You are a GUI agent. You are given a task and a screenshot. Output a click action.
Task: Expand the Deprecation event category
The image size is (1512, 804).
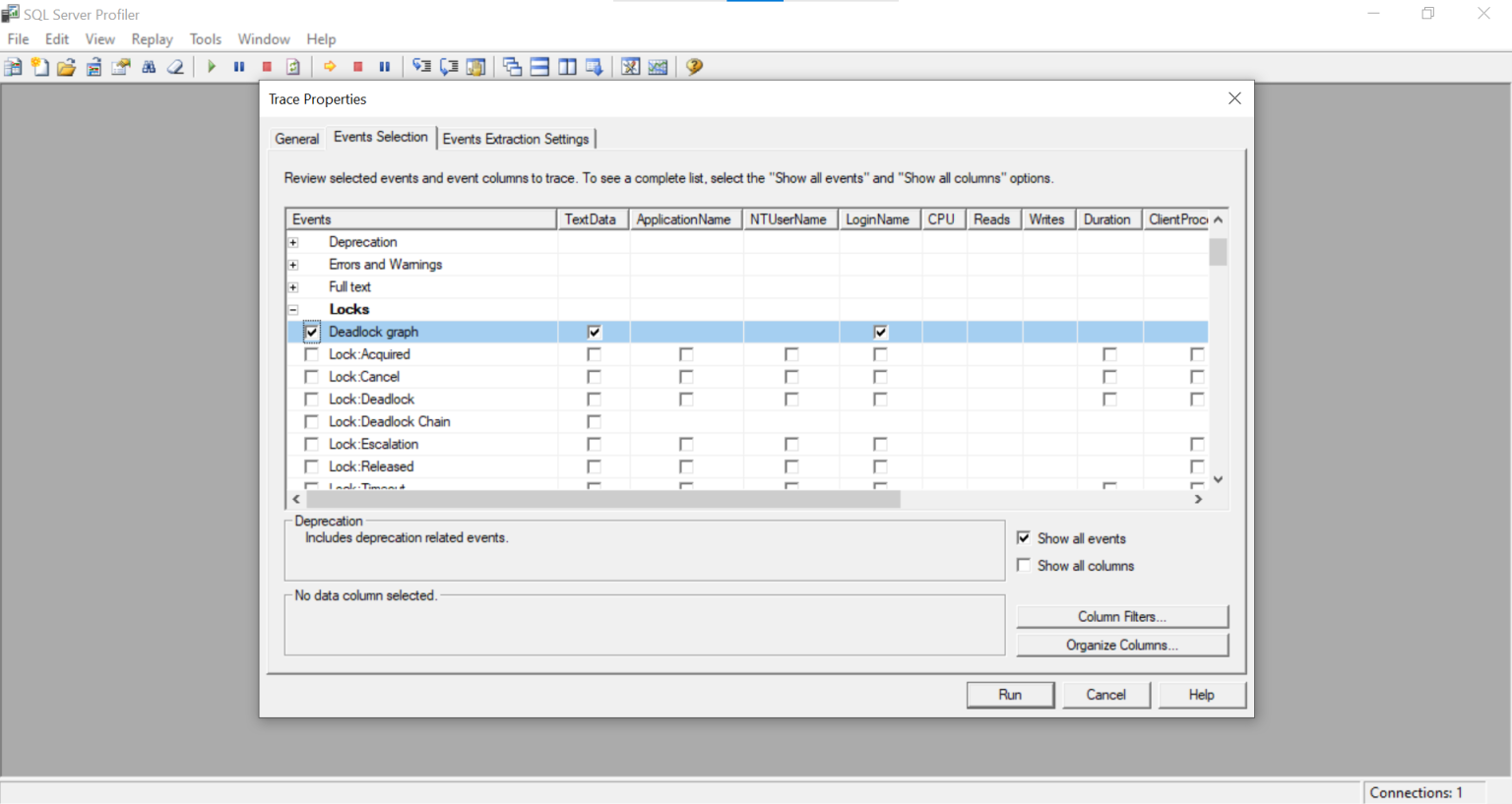(292, 241)
